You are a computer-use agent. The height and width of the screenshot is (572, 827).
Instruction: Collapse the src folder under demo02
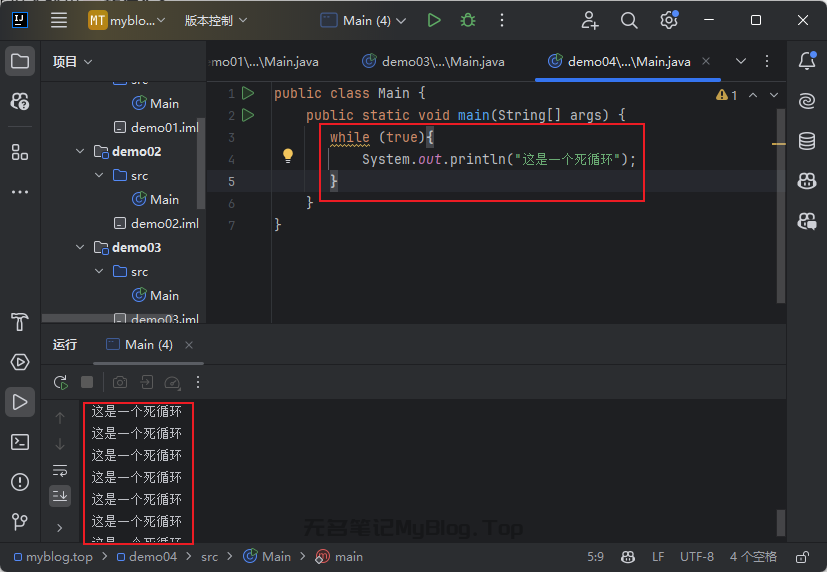click(99, 175)
